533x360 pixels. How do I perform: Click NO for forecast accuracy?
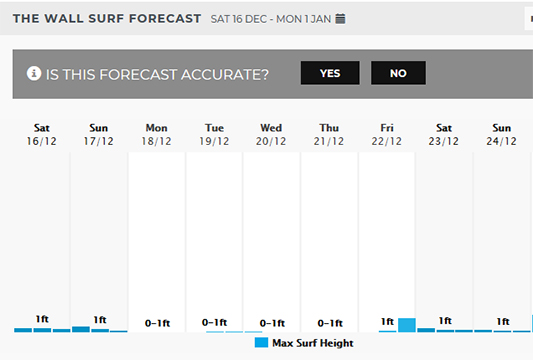(x=398, y=73)
